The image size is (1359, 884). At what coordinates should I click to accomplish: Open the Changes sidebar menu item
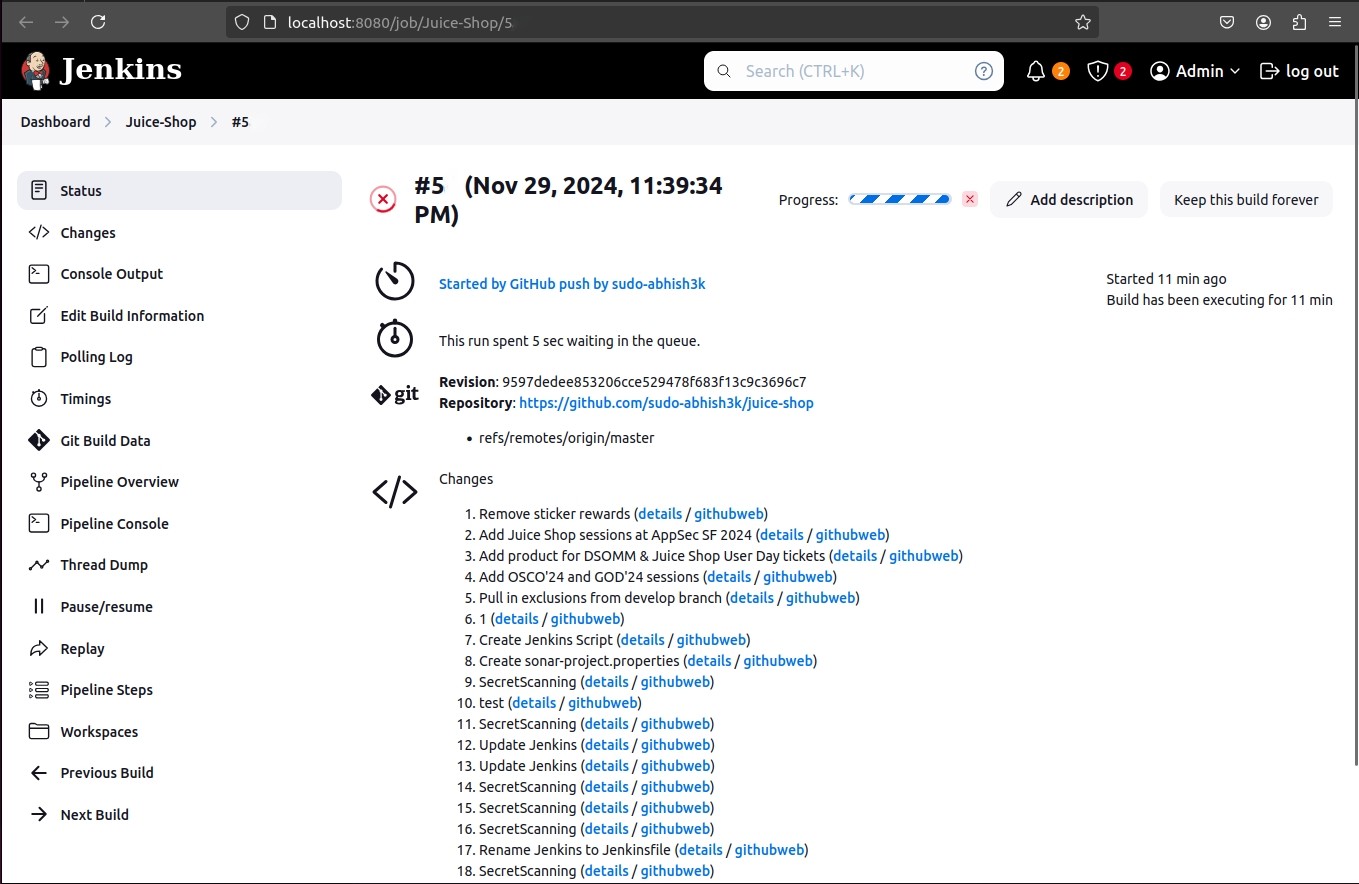[180, 232]
